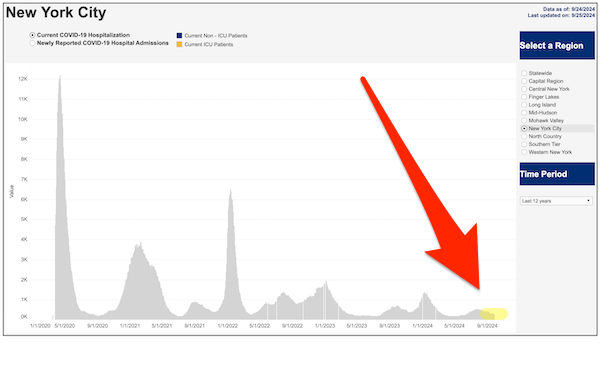
Task: Click the dark blue Non-ICU Patients legend swatch
Action: point(179,36)
